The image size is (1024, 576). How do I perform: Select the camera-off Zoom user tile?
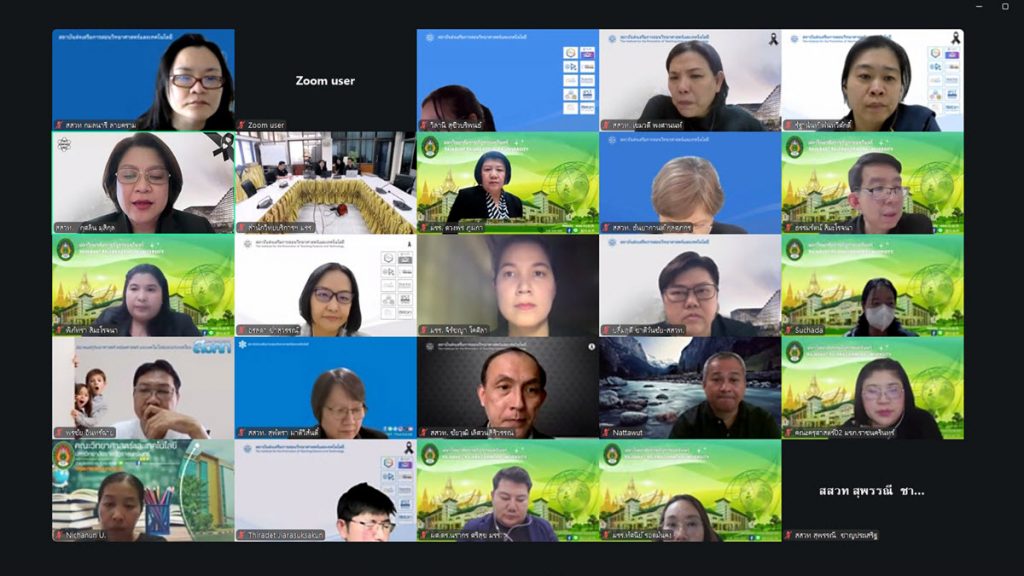coord(325,78)
